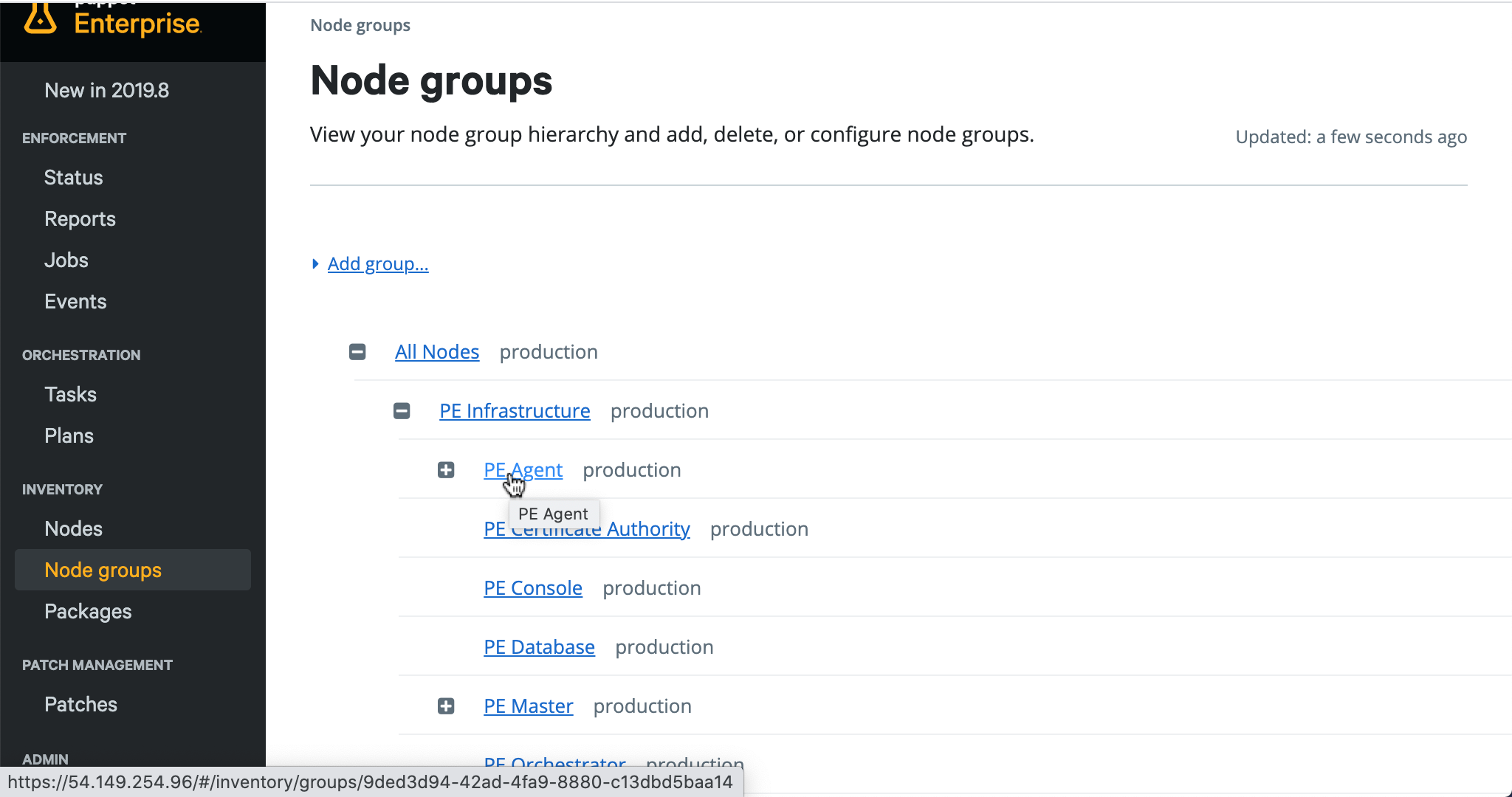Expand the PE Agent group
This screenshot has width=1512, height=797.
pyautogui.click(x=446, y=470)
